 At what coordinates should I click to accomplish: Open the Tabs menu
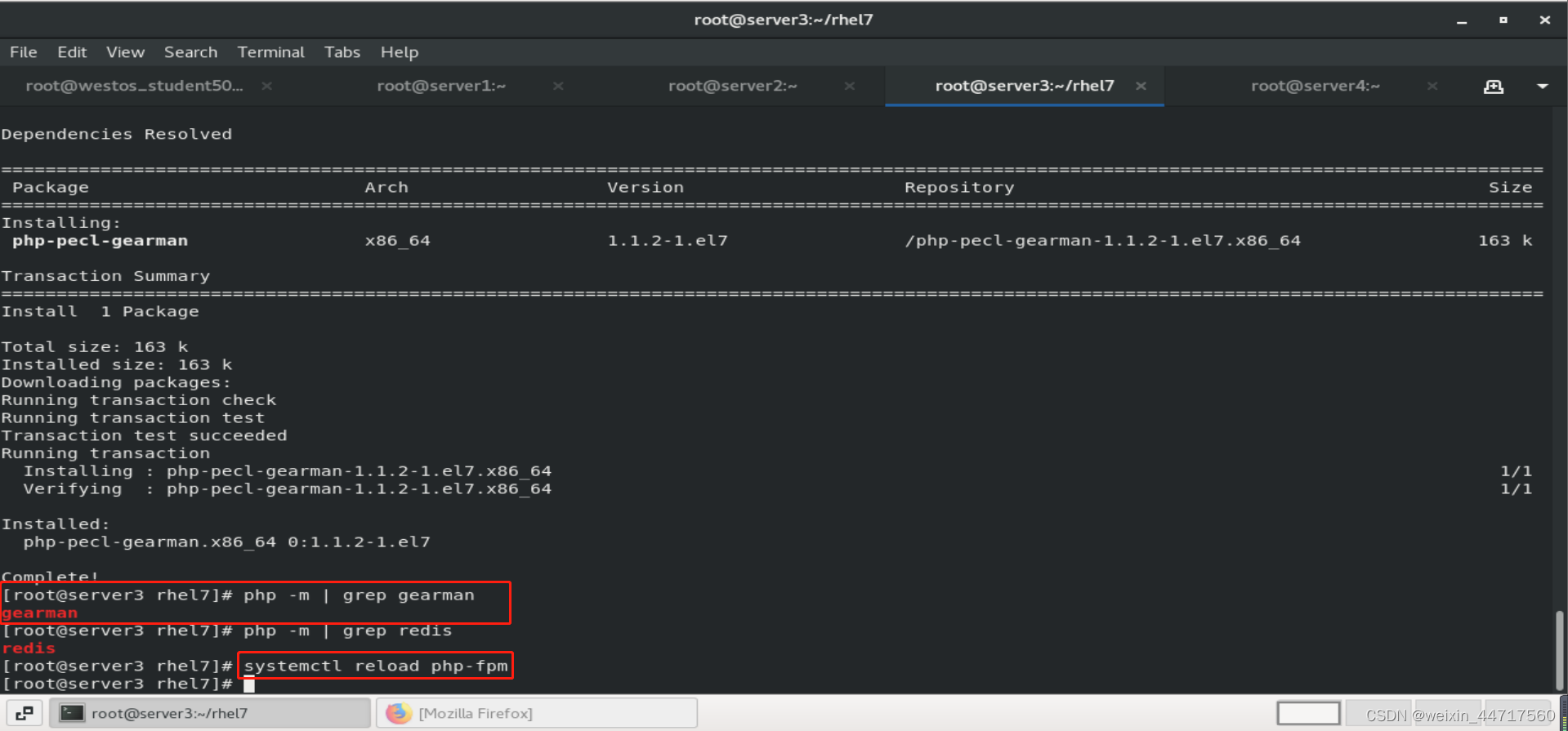click(x=342, y=52)
